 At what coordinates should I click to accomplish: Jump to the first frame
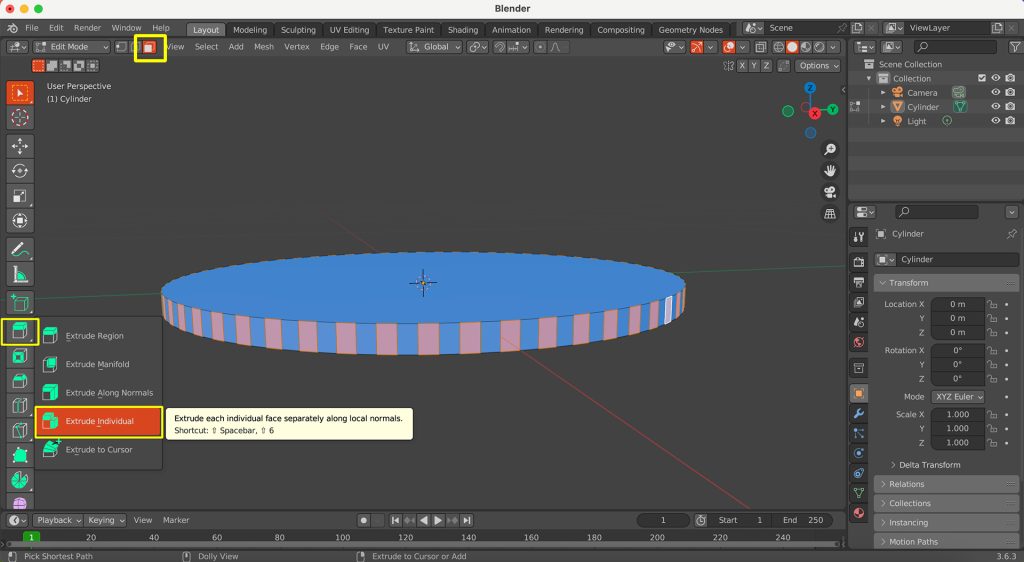click(395, 520)
